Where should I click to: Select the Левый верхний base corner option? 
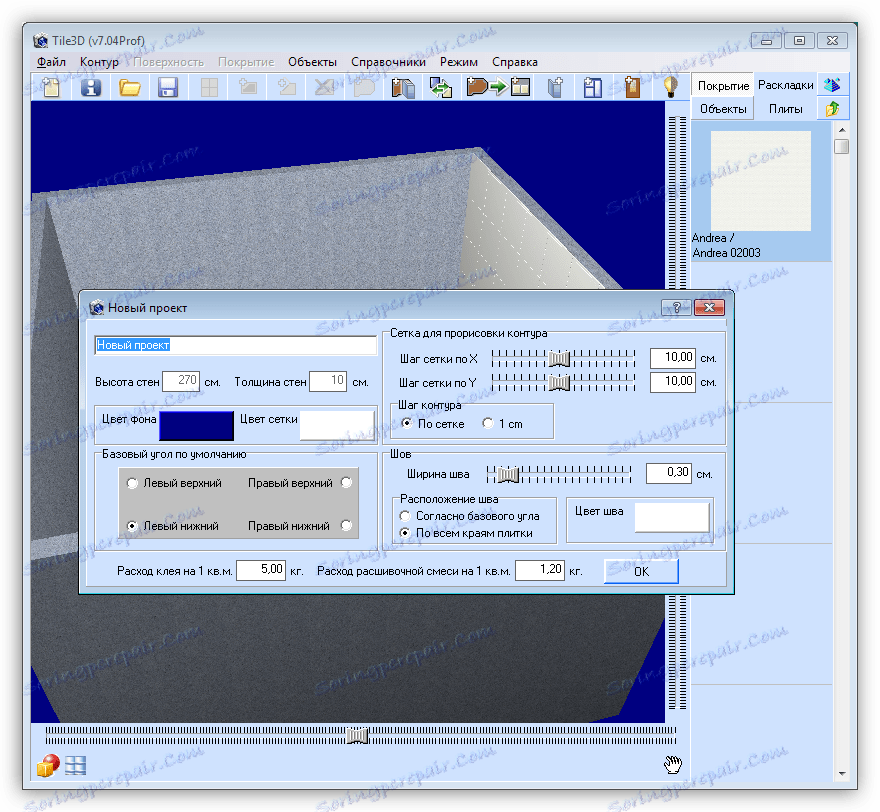(x=133, y=483)
